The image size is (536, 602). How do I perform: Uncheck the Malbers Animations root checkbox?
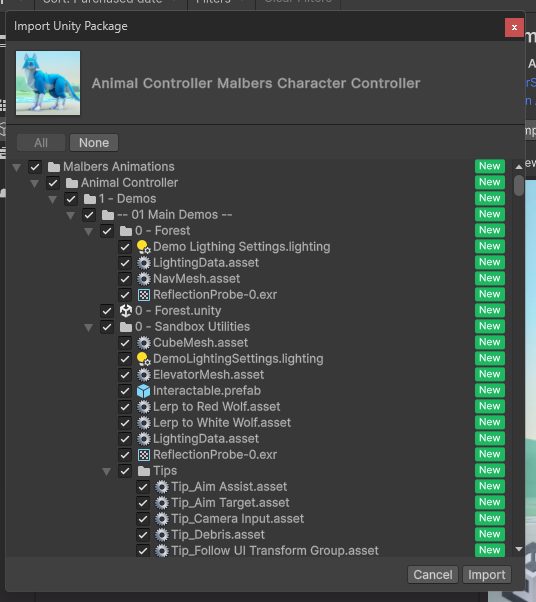35,167
